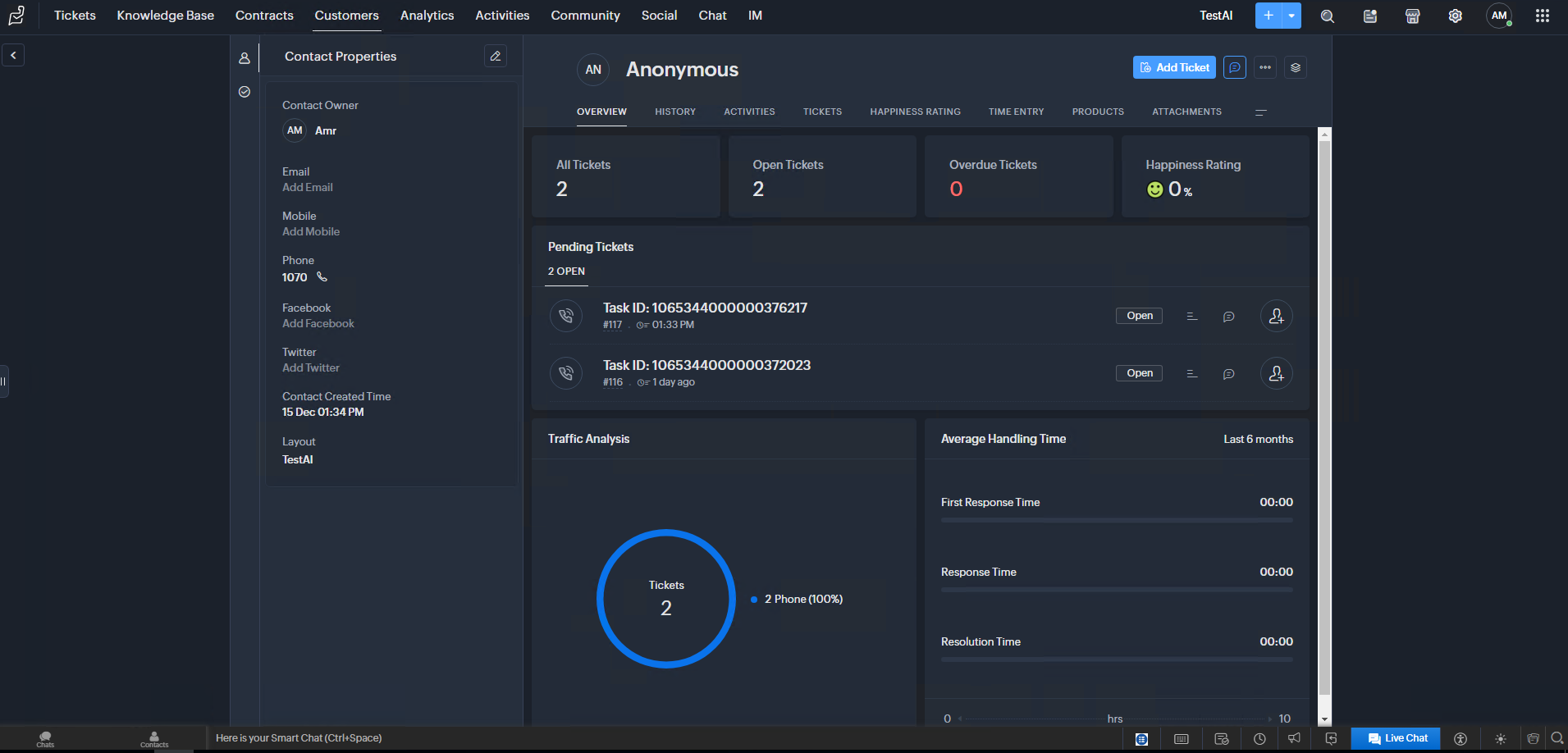Screen dimensions: 1568x753
Task: Open the Analytics menu in top navigation
Action: click(427, 16)
